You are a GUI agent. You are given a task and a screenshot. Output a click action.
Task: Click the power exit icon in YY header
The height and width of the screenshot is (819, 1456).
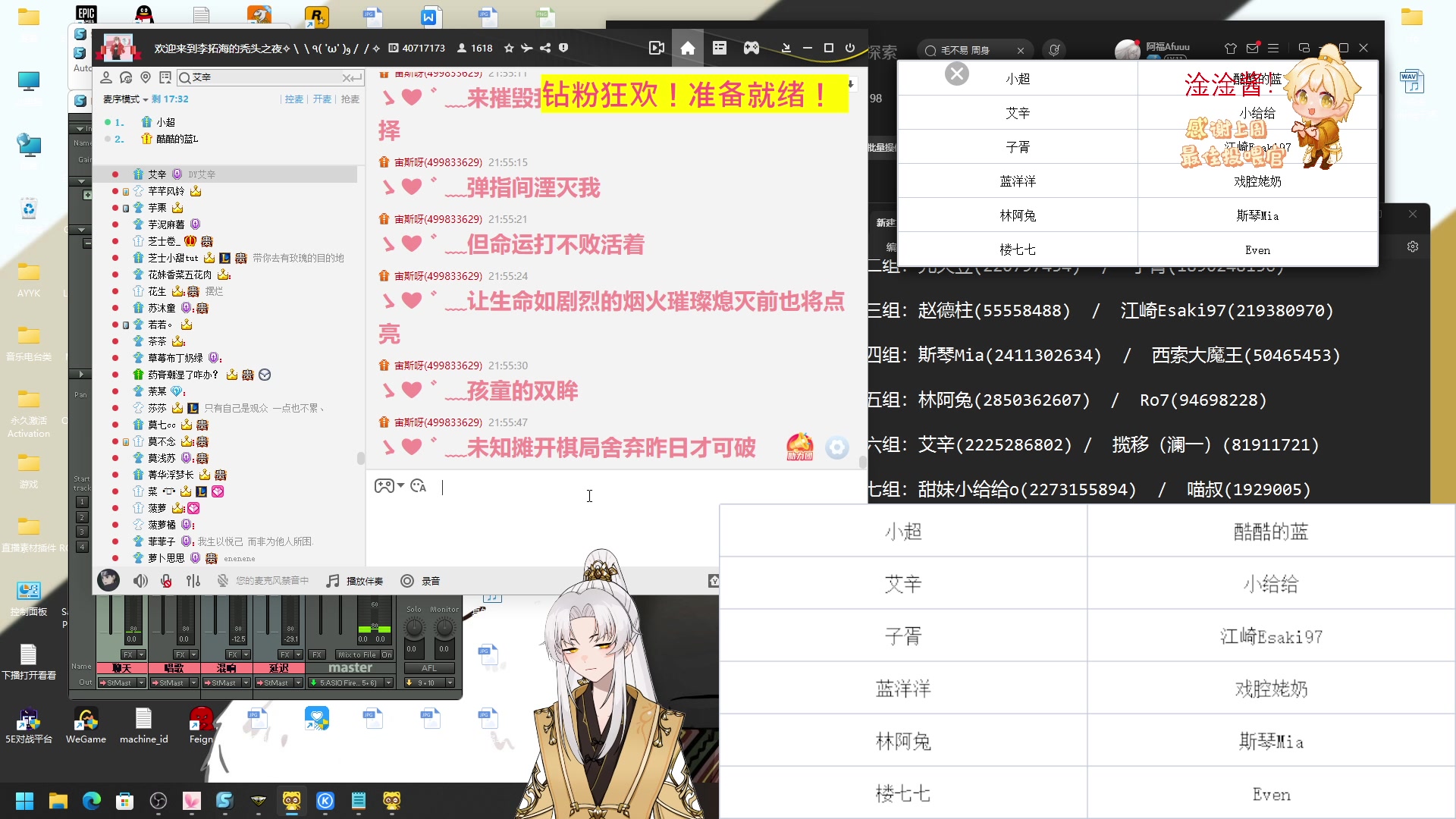850,48
